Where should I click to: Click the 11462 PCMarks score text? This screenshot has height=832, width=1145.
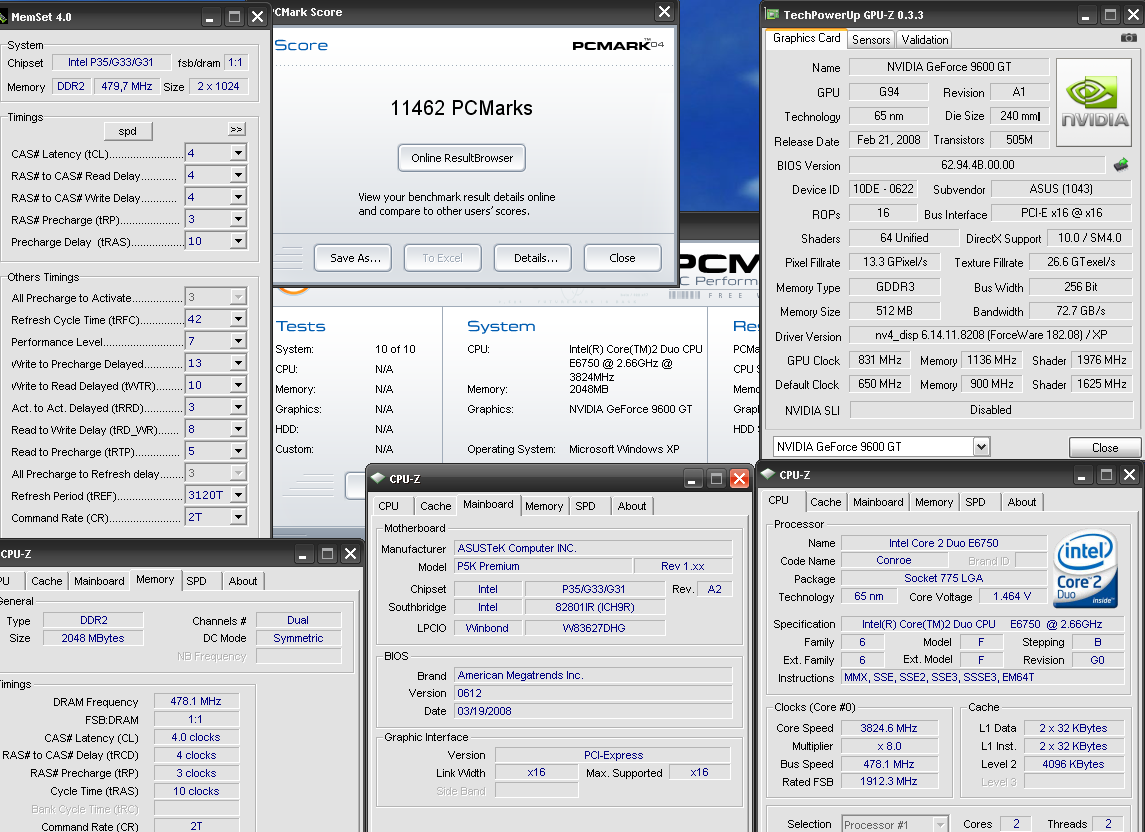pyautogui.click(x=462, y=108)
